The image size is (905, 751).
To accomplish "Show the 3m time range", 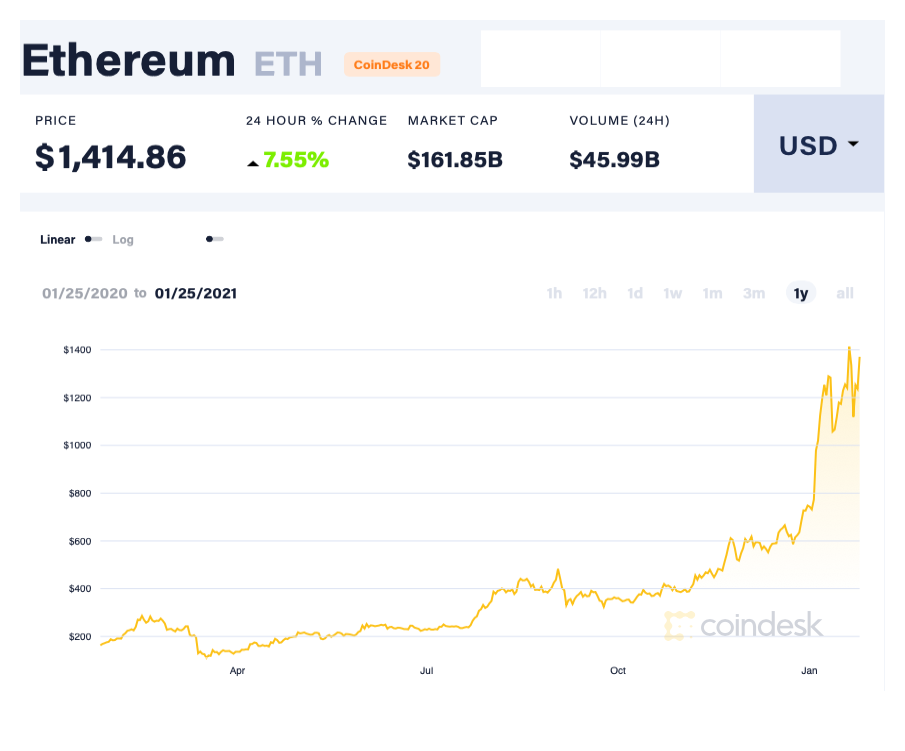I will click(754, 293).
